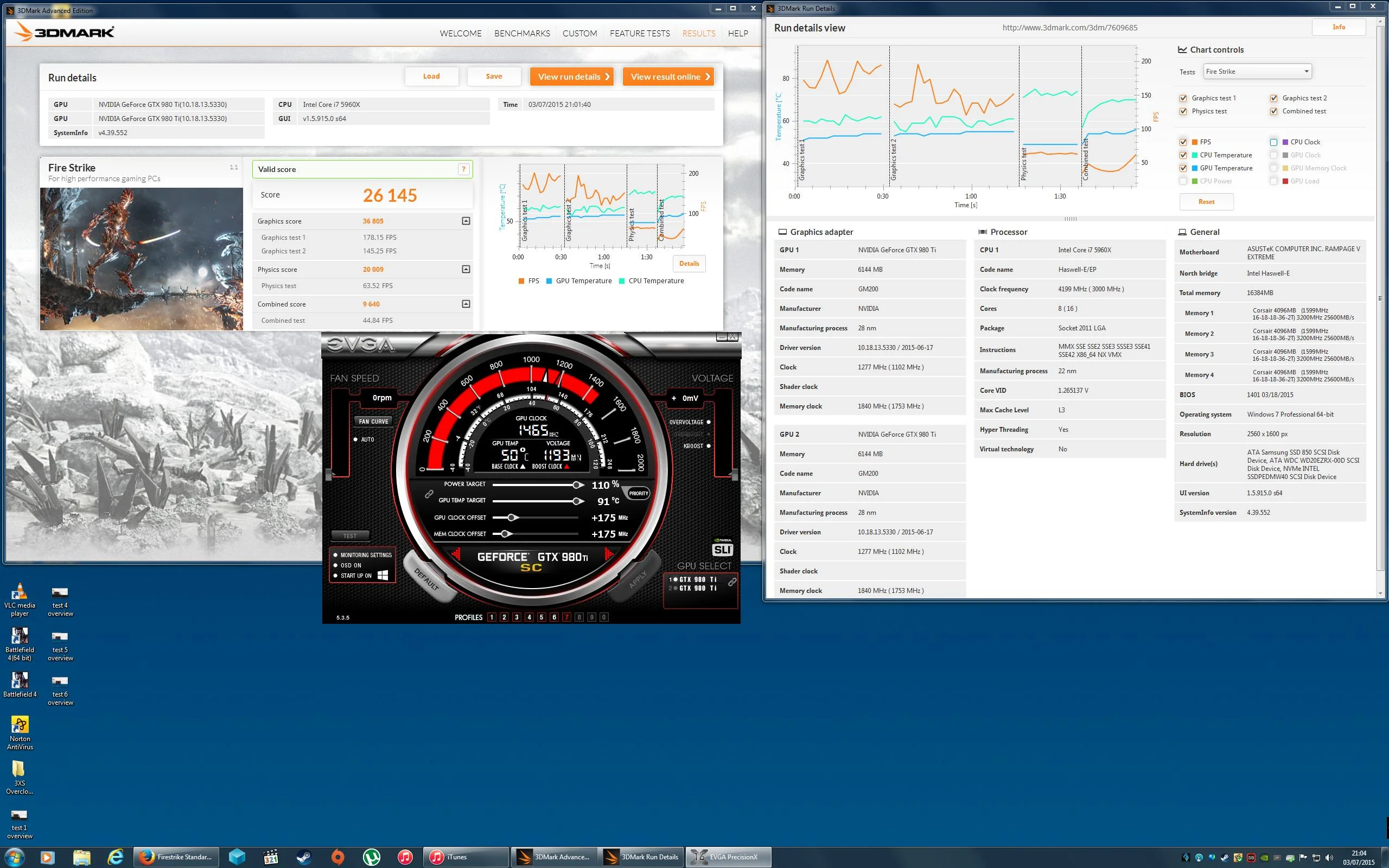Click the GPU Clock Offset slider handle
Viewport: 1389px width, 868px height.
(x=513, y=517)
